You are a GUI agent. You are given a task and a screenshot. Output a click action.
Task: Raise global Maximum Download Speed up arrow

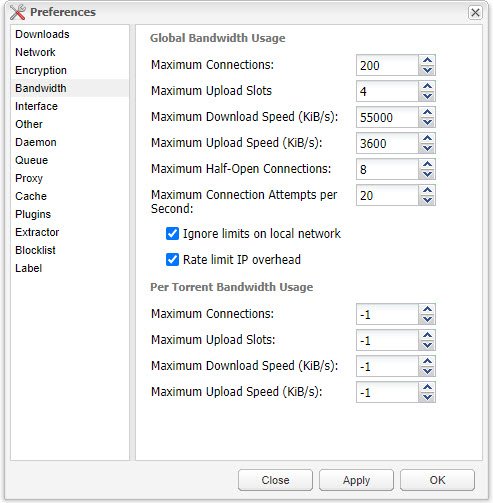click(427, 112)
